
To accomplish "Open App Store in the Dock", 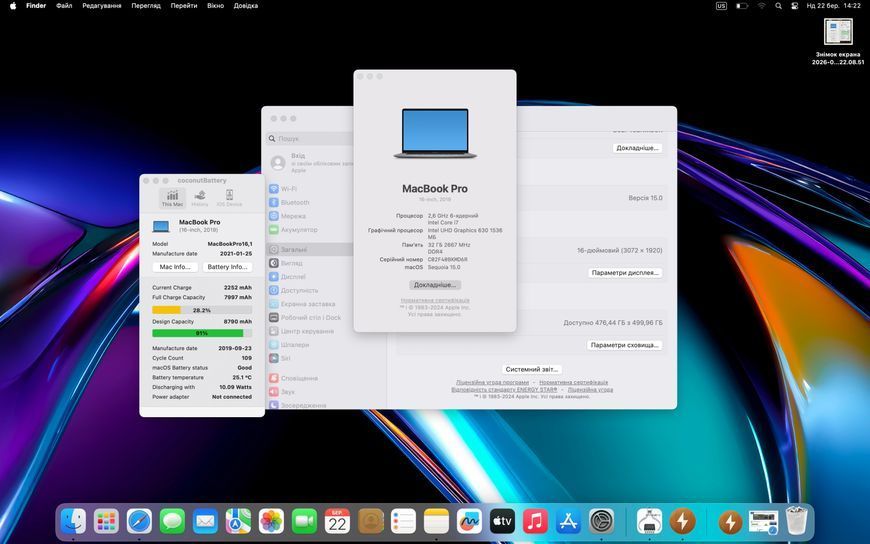I will tap(568, 521).
